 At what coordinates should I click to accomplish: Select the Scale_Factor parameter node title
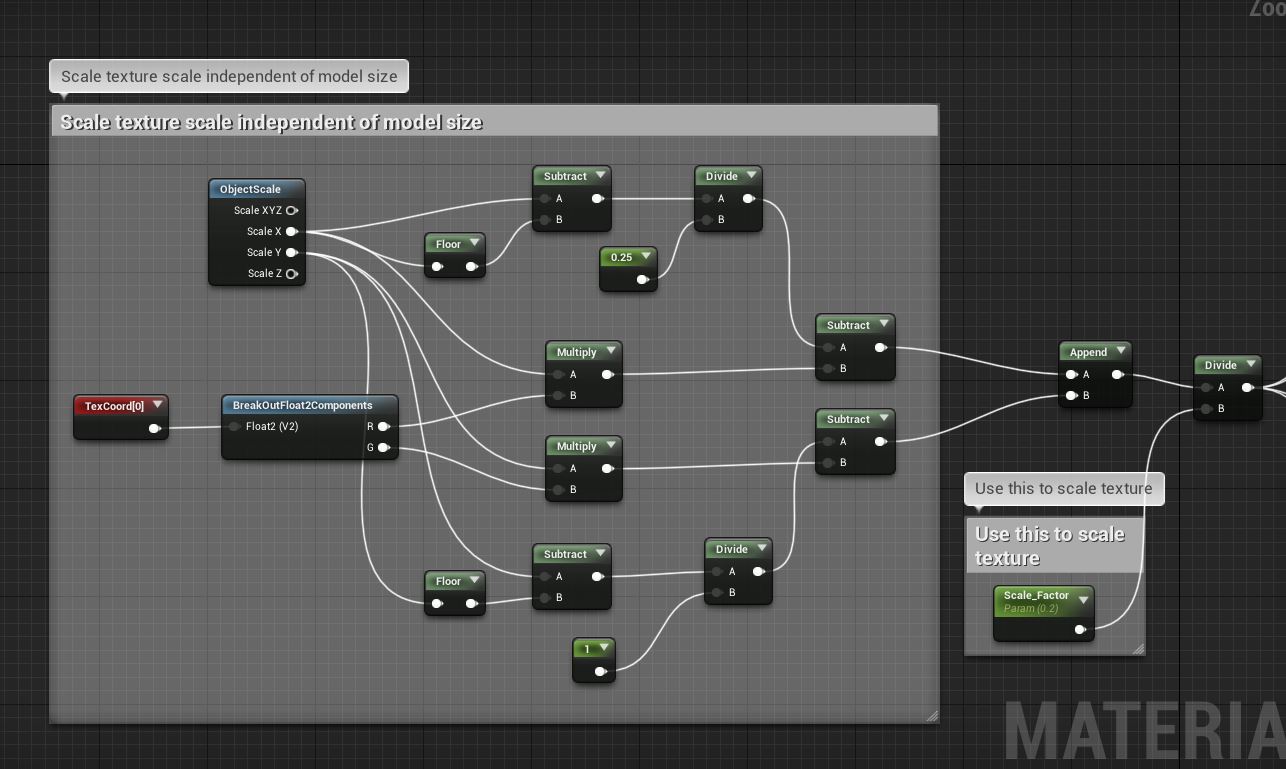(x=1036, y=595)
